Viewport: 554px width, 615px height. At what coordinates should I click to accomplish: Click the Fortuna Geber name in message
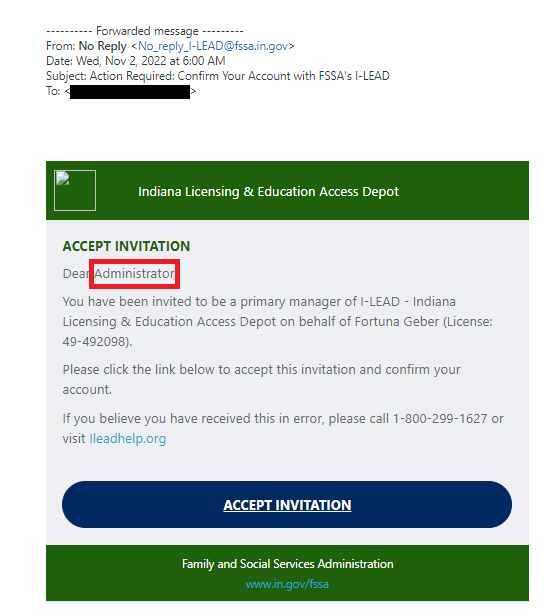click(397, 322)
